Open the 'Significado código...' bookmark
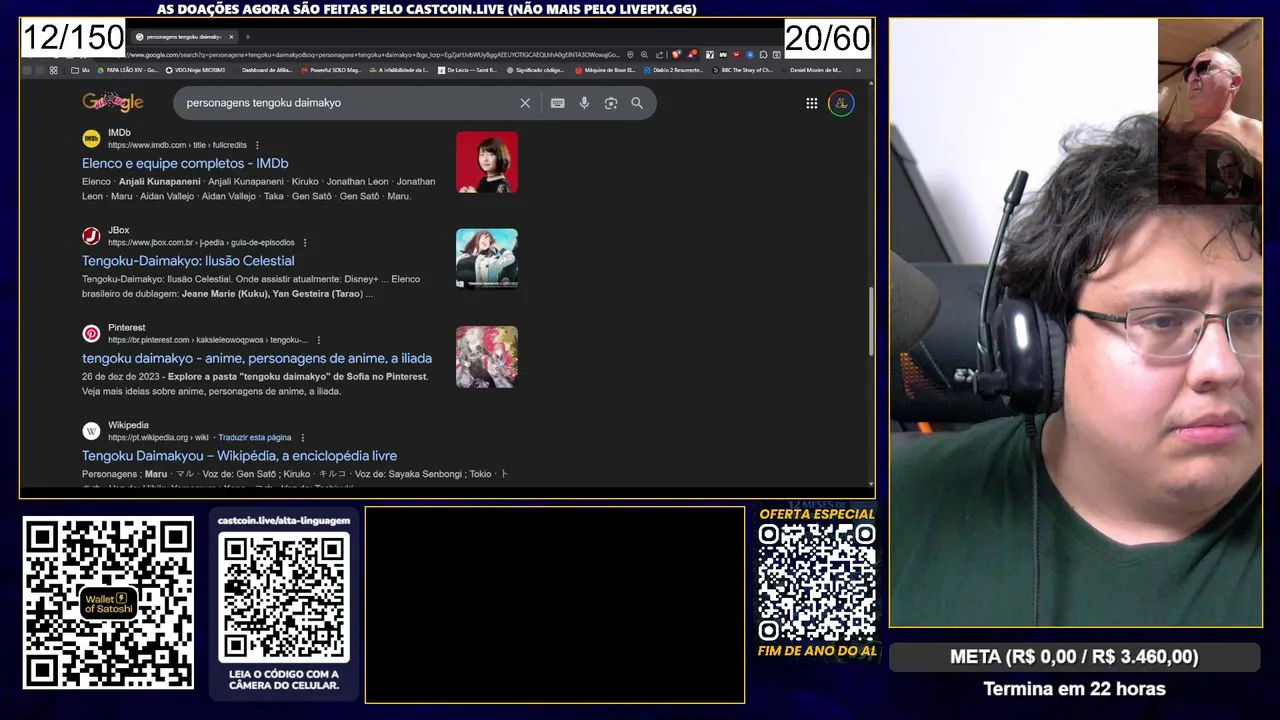1280x720 pixels. (535, 70)
